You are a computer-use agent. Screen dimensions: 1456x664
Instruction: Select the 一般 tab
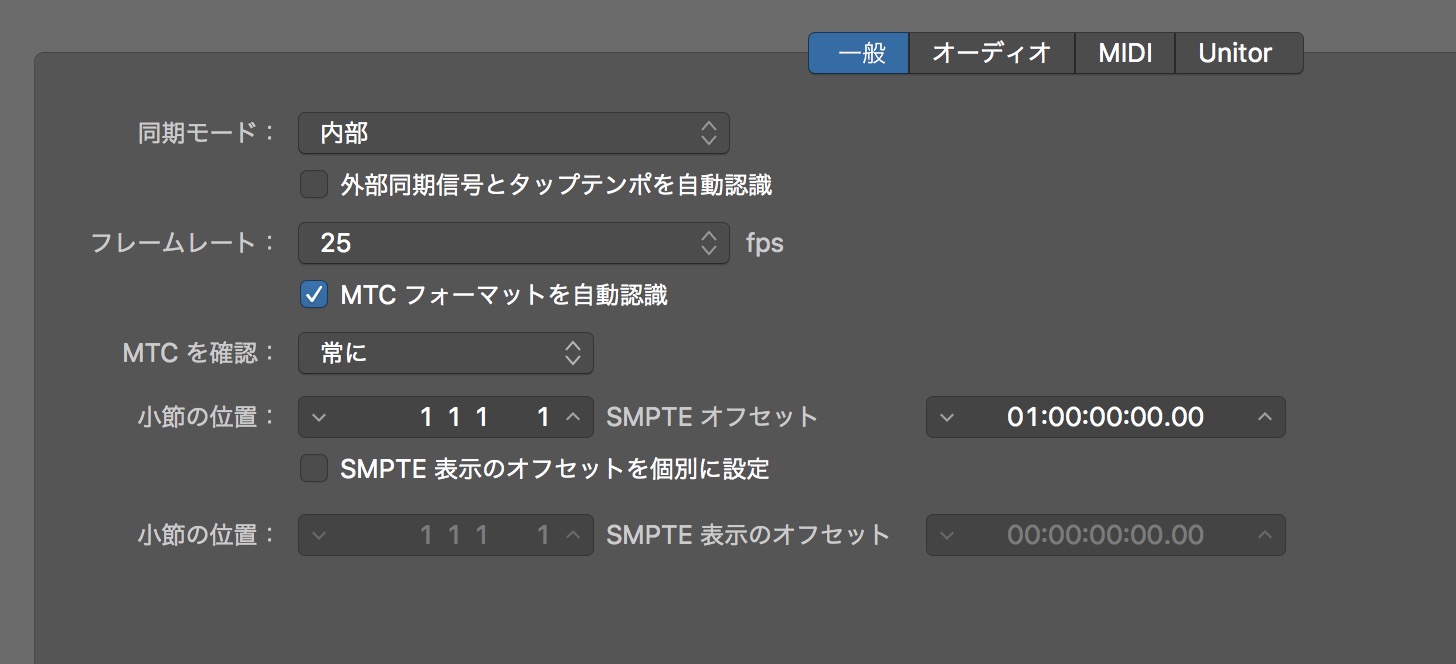[x=859, y=53]
